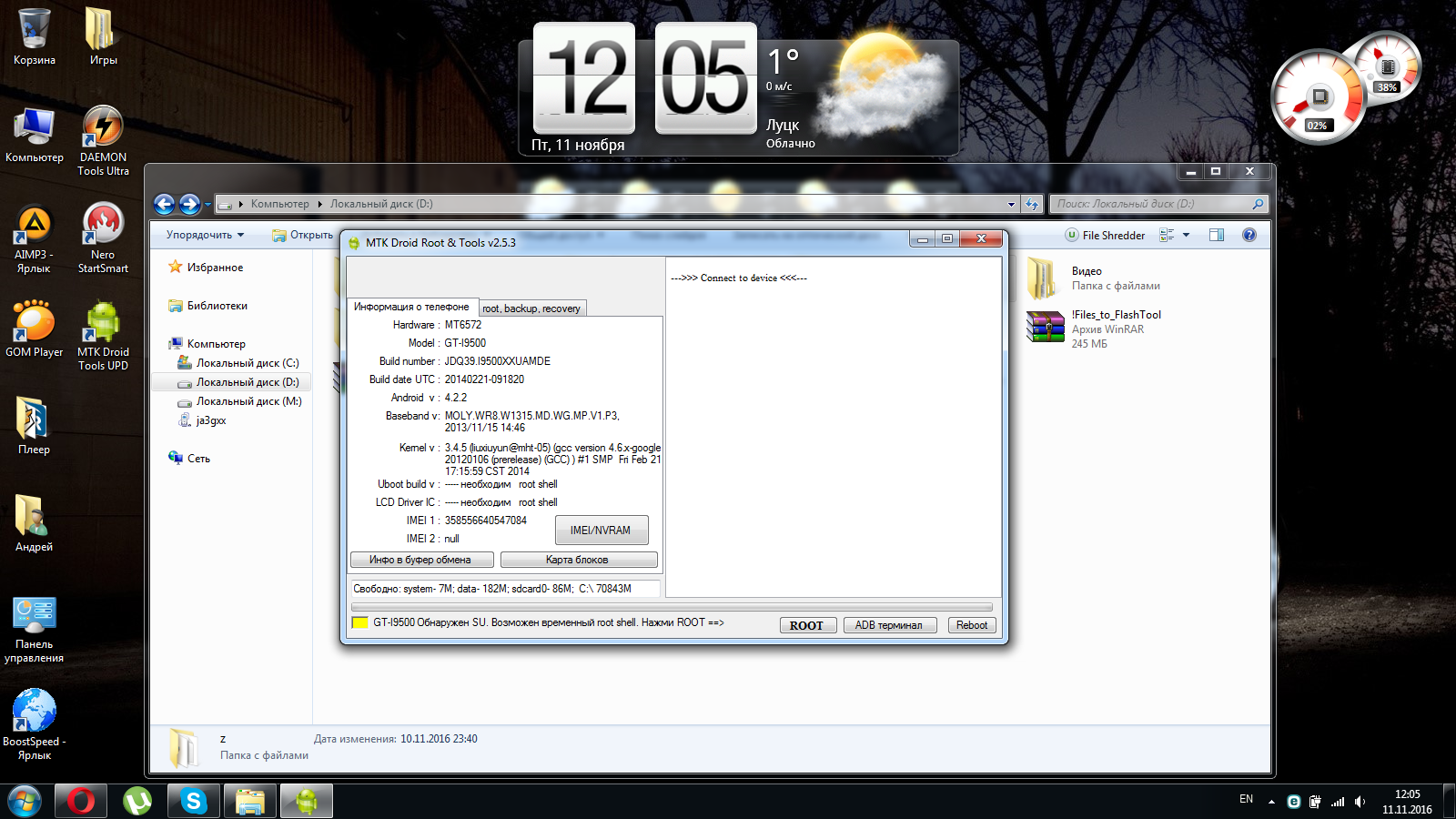Expand the address bar history dropdown

[1011, 205]
